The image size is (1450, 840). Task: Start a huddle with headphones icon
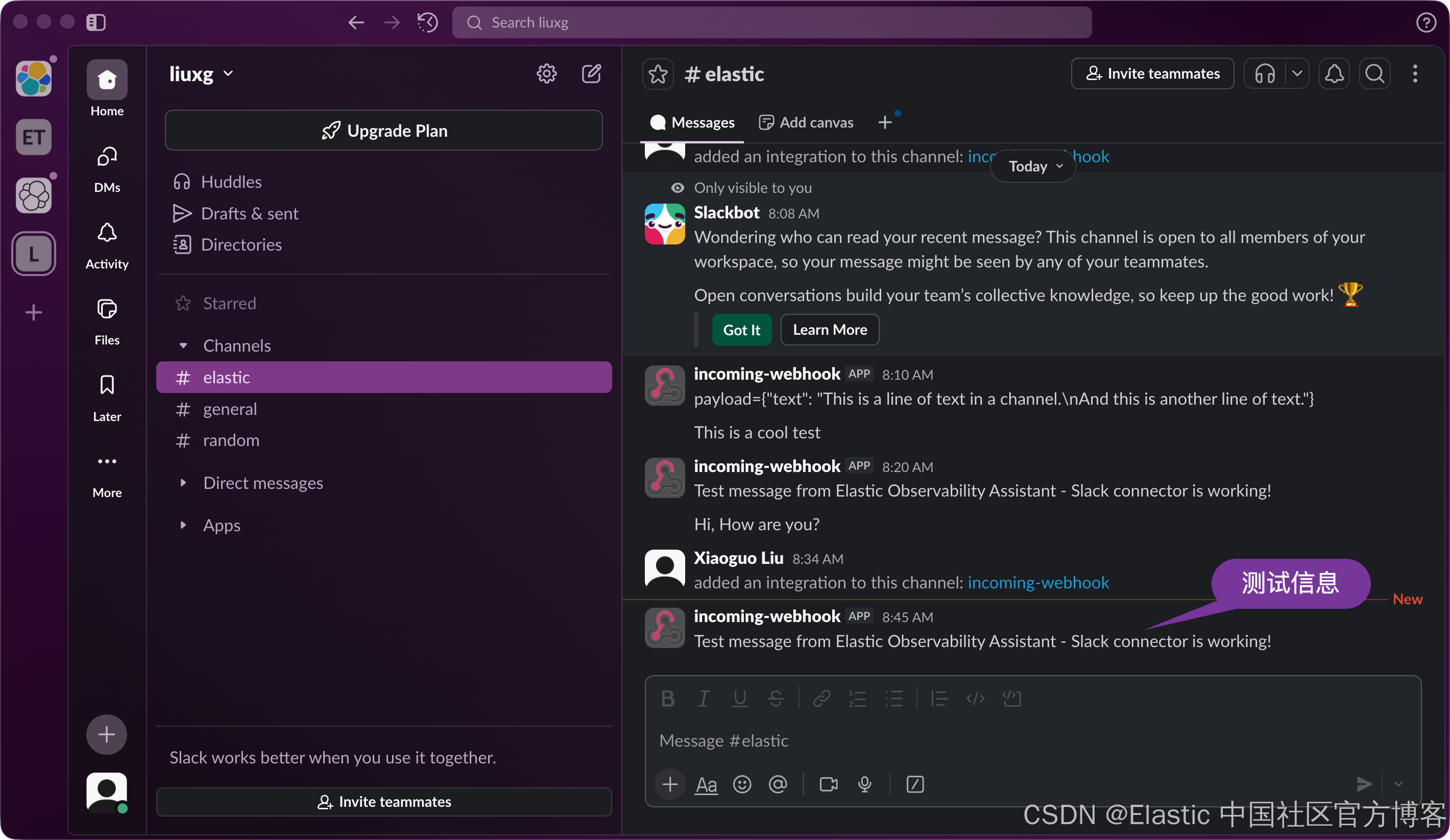coord(1265,73)
